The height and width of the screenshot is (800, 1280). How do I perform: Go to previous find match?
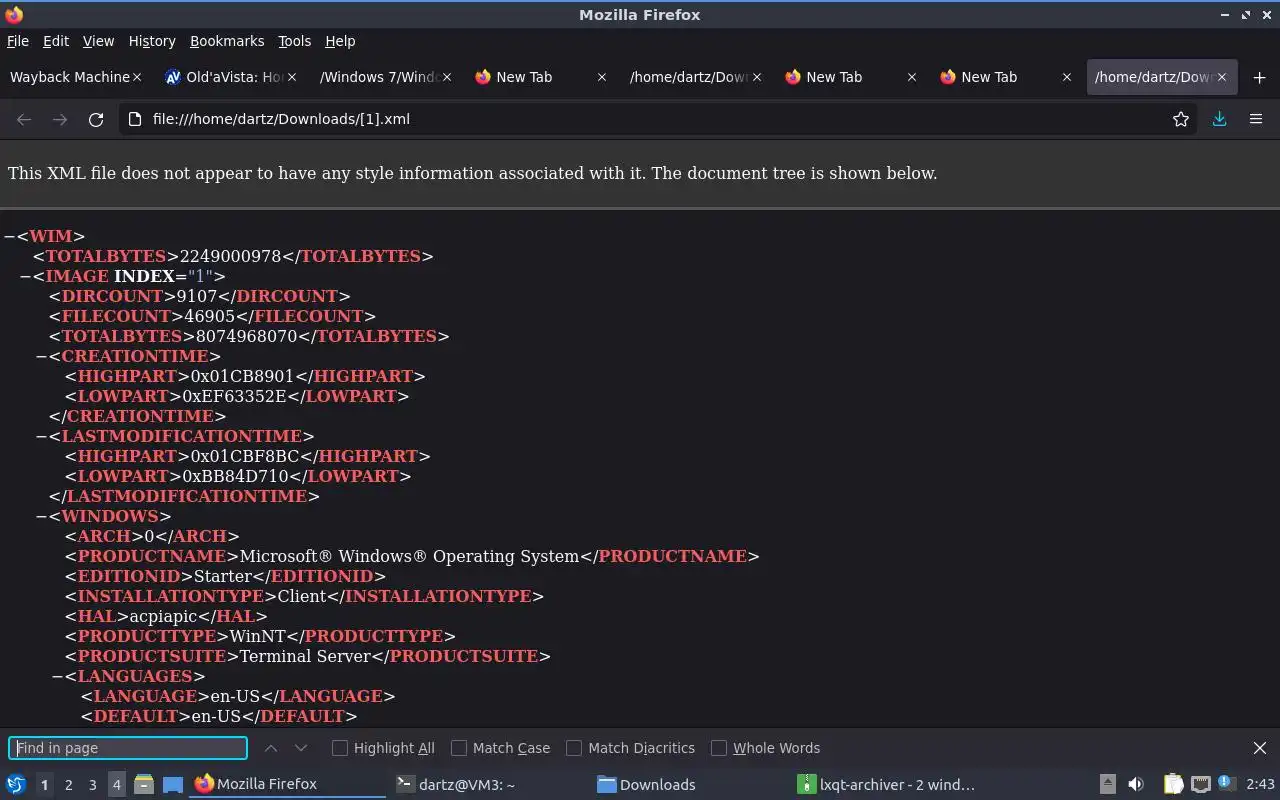[x=271, y=748]
